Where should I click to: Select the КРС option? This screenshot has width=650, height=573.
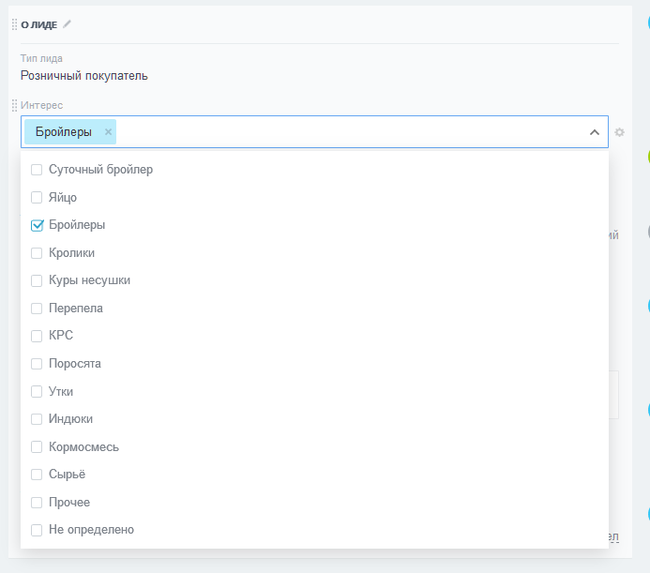37,336
